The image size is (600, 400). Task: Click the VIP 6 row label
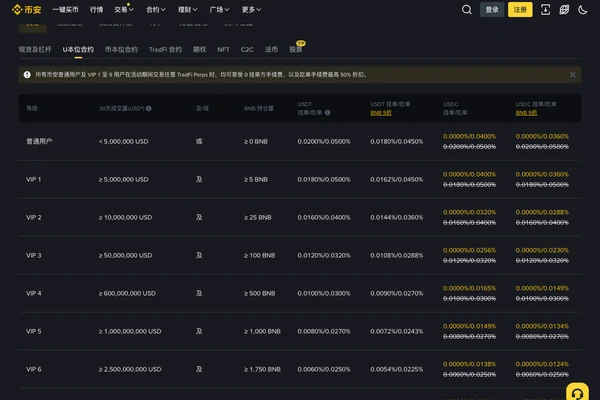tap(34, 369)
